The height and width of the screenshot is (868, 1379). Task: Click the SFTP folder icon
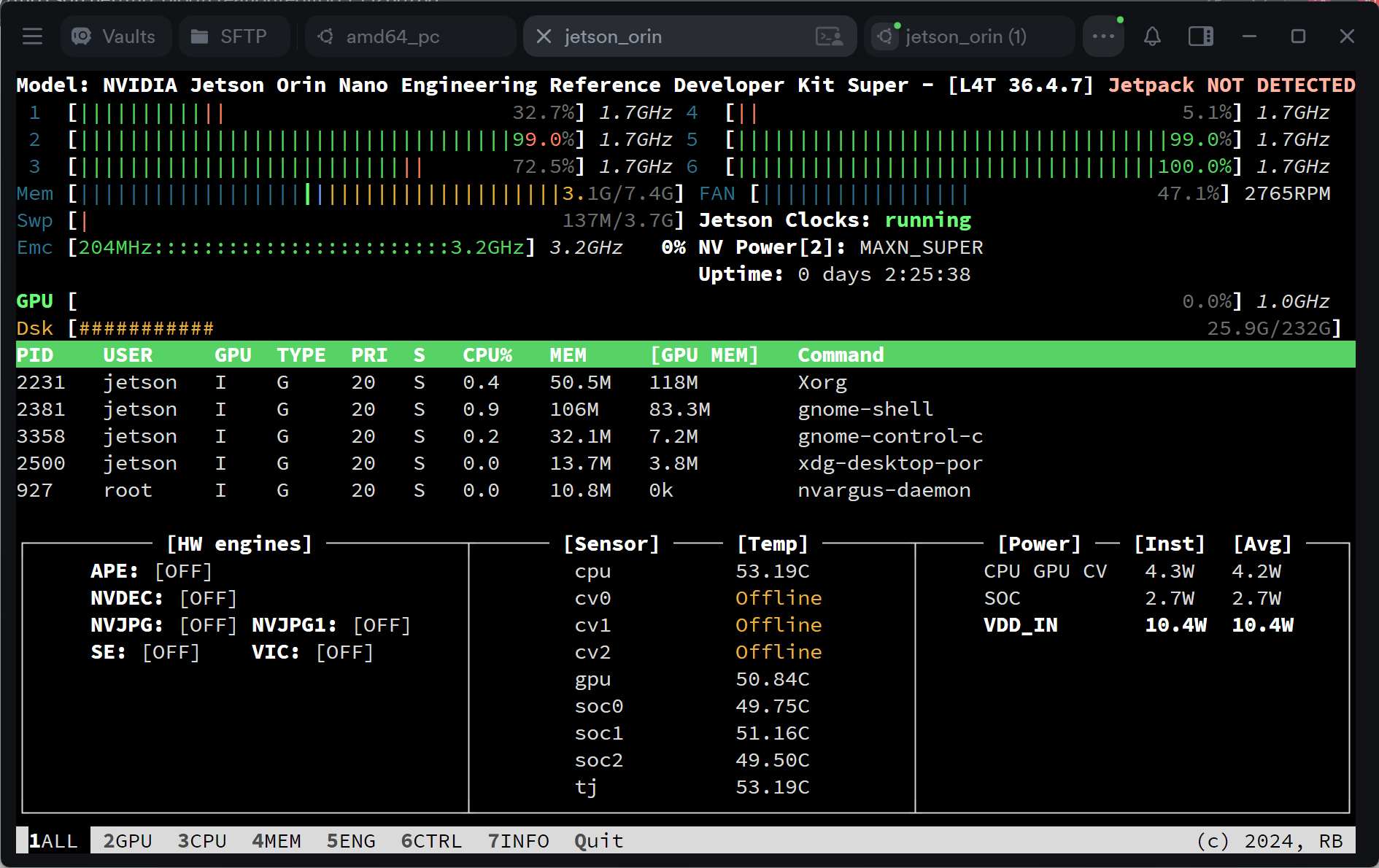pos(199,36)
